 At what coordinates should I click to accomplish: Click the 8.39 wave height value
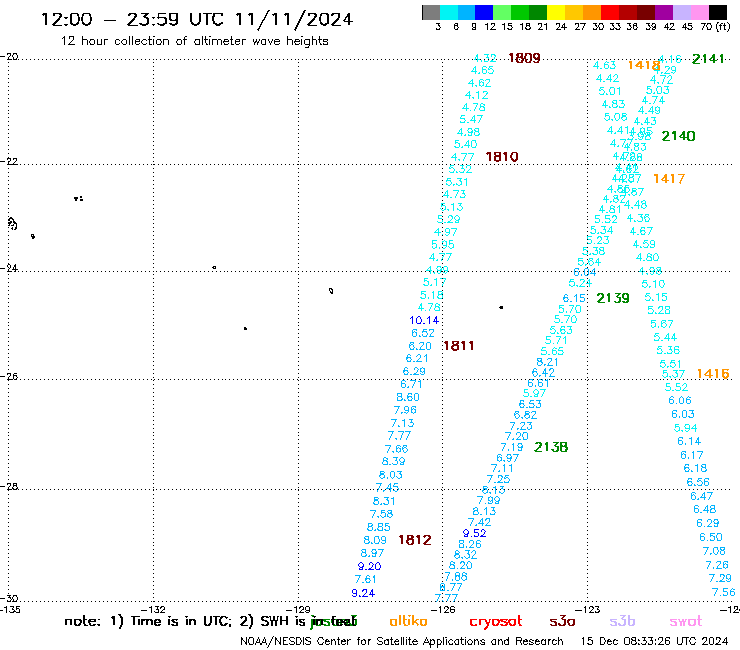[x=393, y=461]
